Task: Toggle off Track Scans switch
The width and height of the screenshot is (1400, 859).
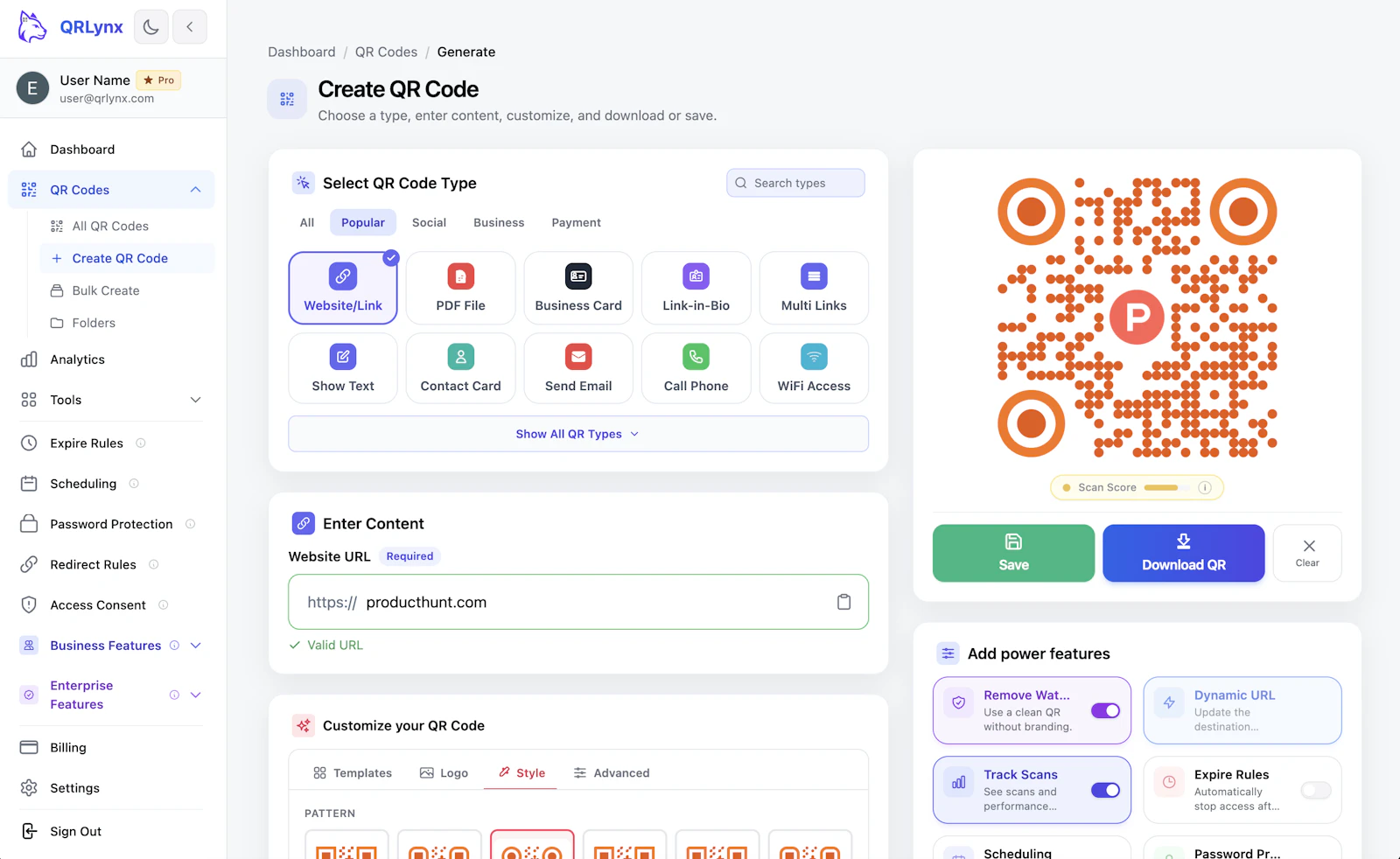Action: tap(1105, 790)
